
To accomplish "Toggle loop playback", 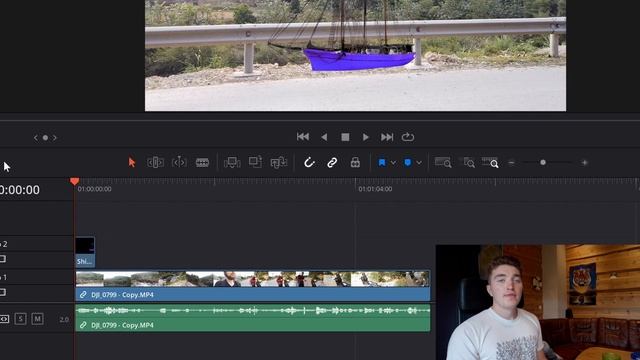I will click(x=408, y=137).
